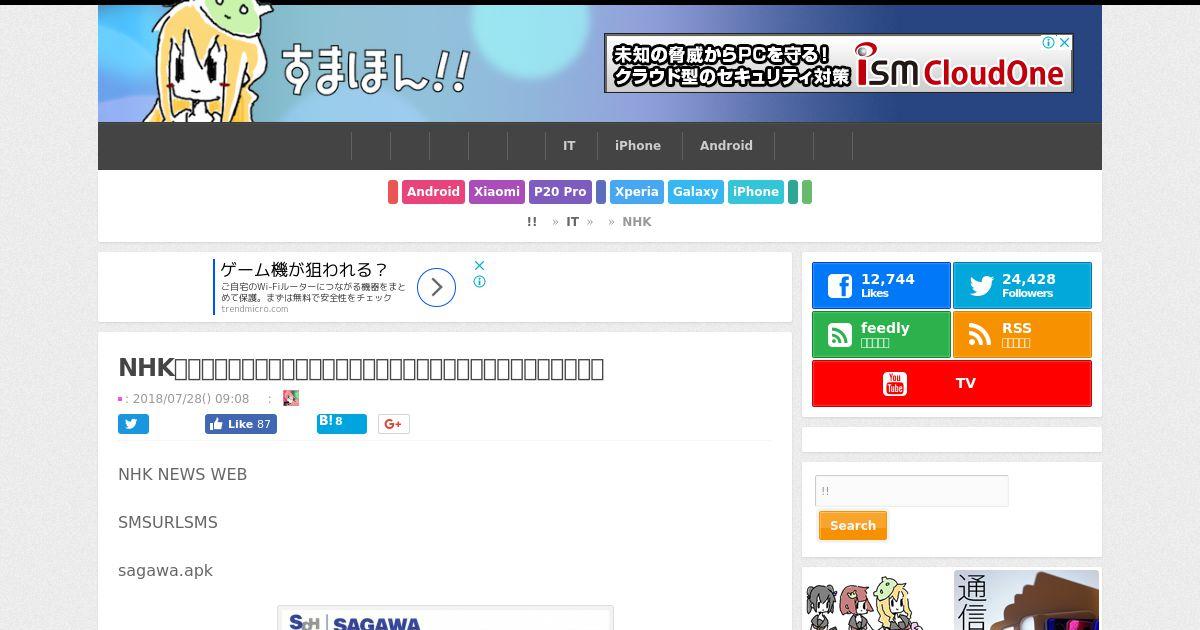Close the trendmicro ad

point(480,265)
